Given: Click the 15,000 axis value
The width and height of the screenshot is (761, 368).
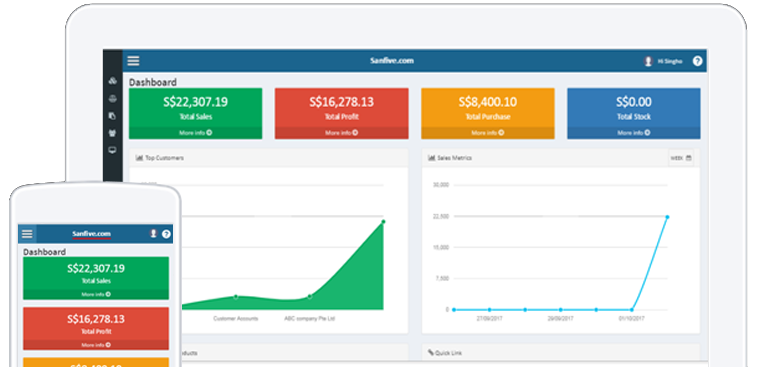Looking at the screenshot, I should tap(441, 248).
